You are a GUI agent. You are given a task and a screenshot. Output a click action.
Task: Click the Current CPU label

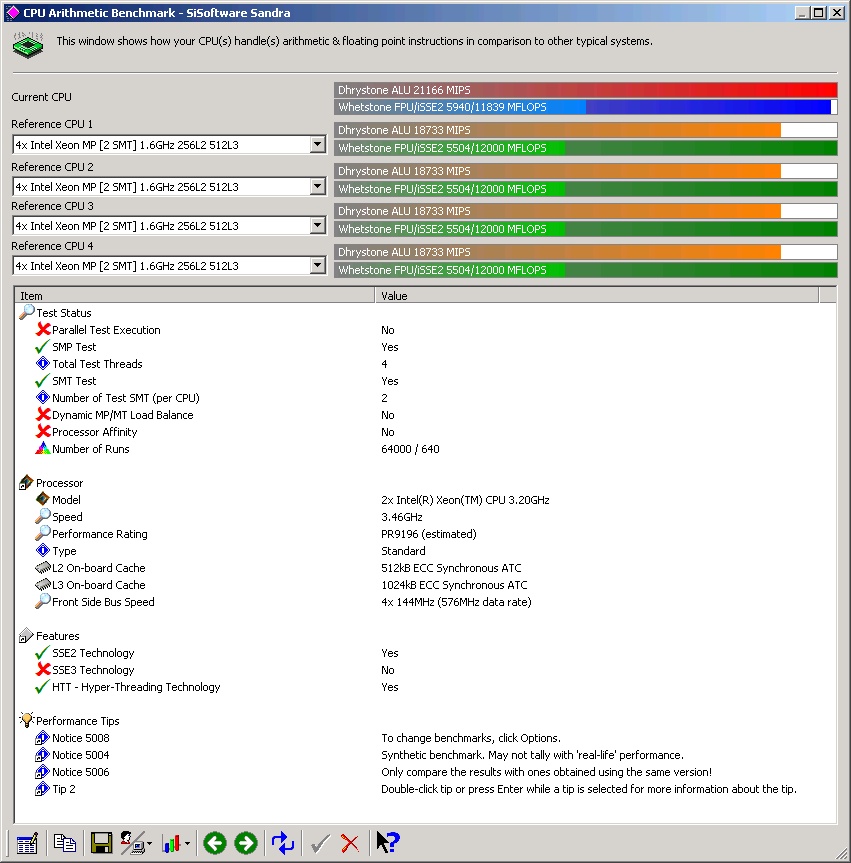coord(41,97)
